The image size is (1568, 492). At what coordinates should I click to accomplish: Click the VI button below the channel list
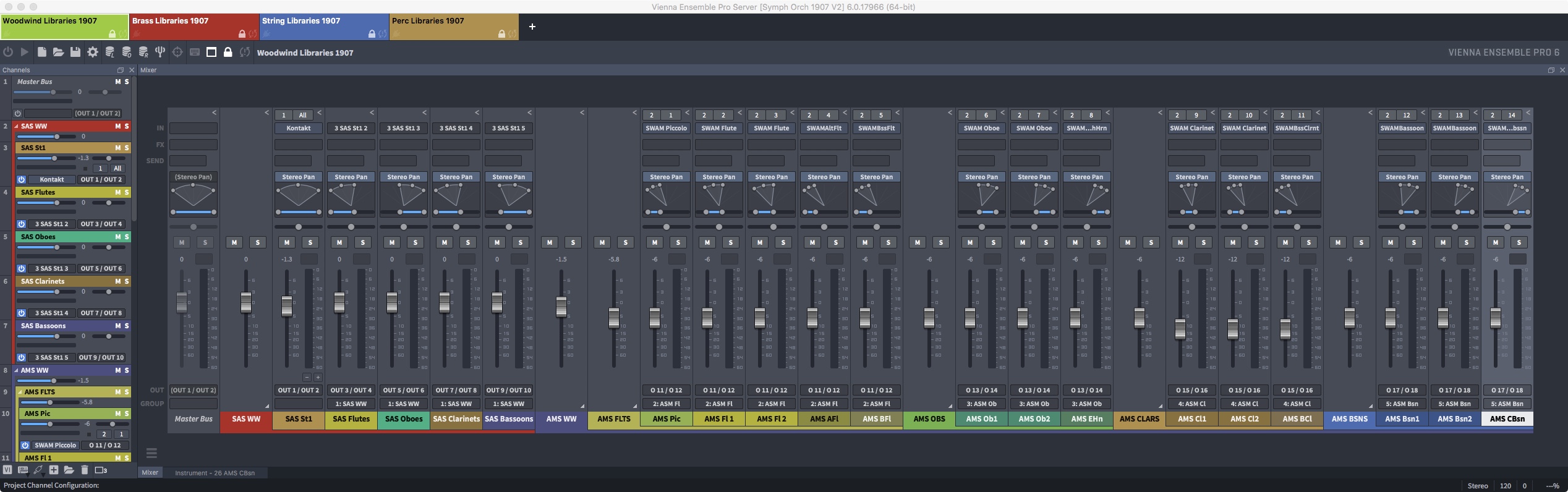[x=7, y=470]
